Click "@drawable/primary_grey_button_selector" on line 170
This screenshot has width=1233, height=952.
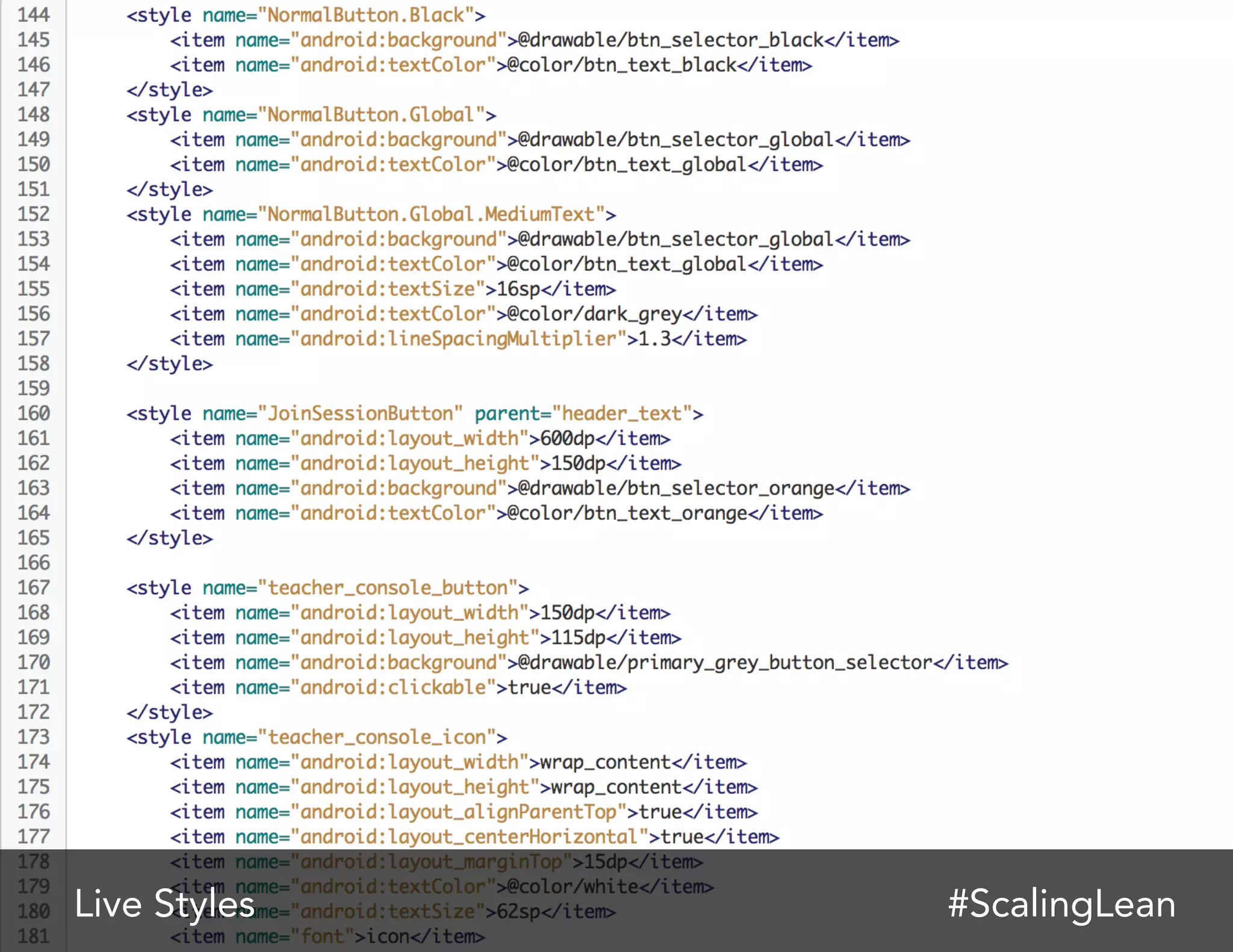pyautogui.click(x=725, y=663)
